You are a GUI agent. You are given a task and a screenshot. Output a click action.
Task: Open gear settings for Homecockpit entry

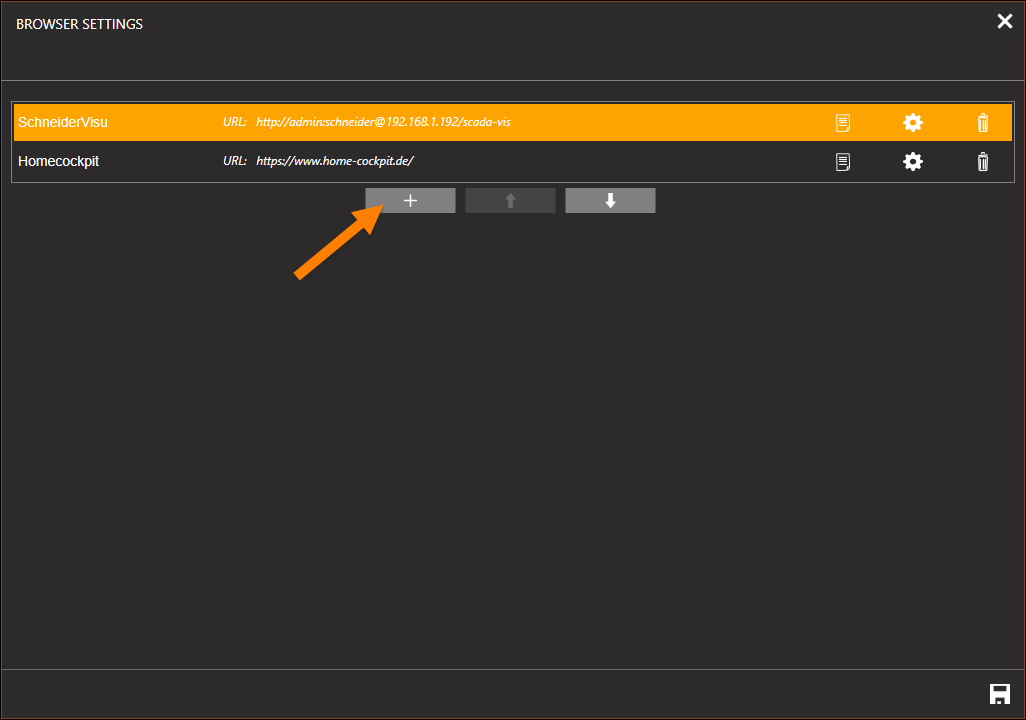[912, 161]
